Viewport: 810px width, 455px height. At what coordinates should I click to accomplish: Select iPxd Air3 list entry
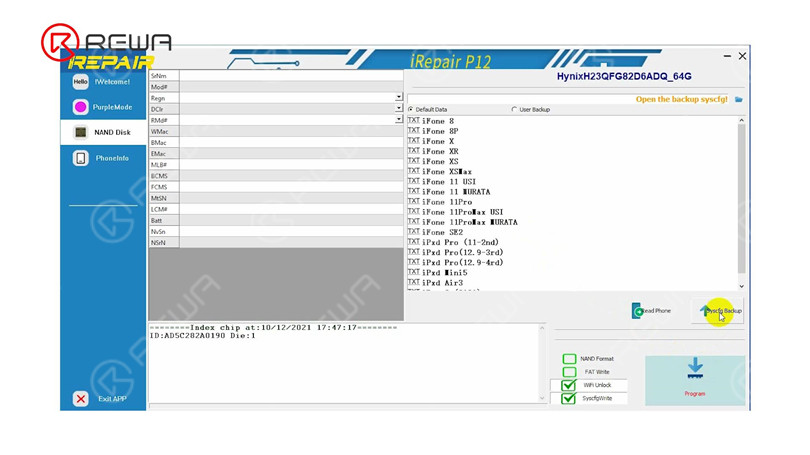pyautogui.click(x=442, y=283)
